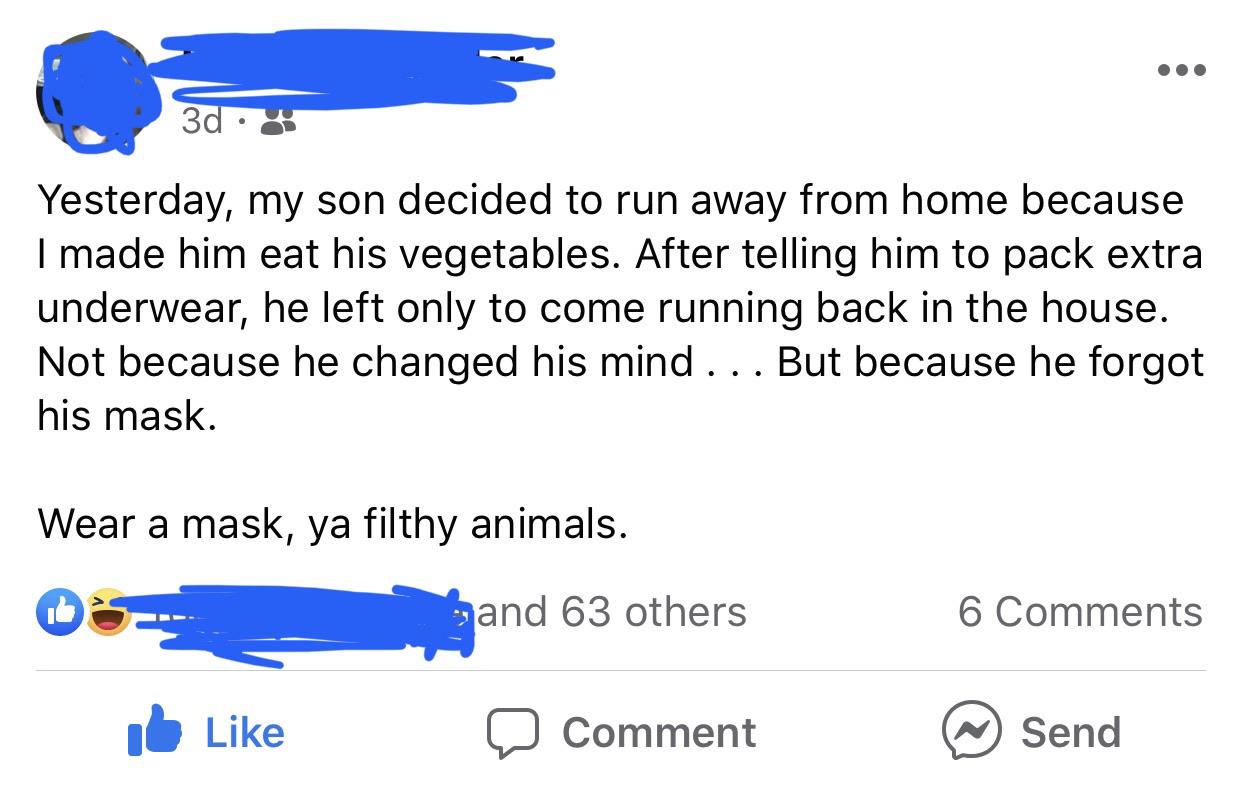Click the "Like" text label
Screen dimensions: 1242x786
245,733
